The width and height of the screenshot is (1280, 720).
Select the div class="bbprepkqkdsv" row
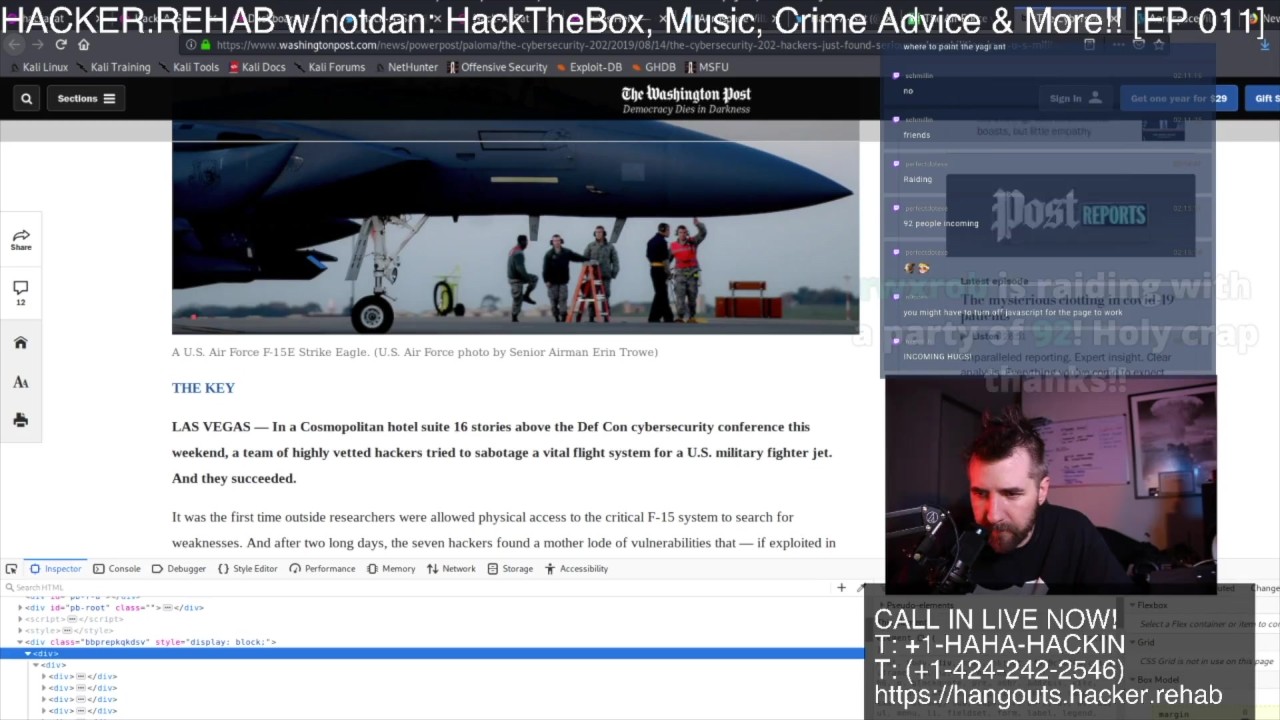[x=432, y=642]
